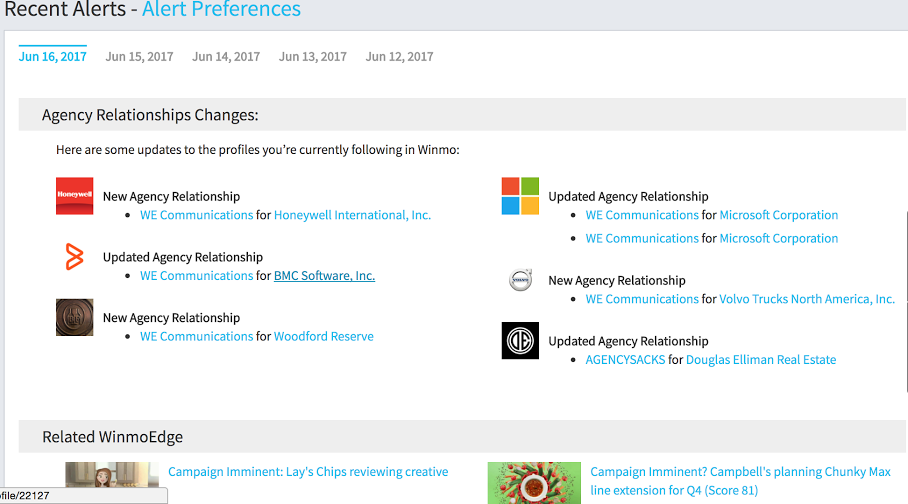
Task: Click the Woodford Reserve logo image
Action: [x=74, y=317]
